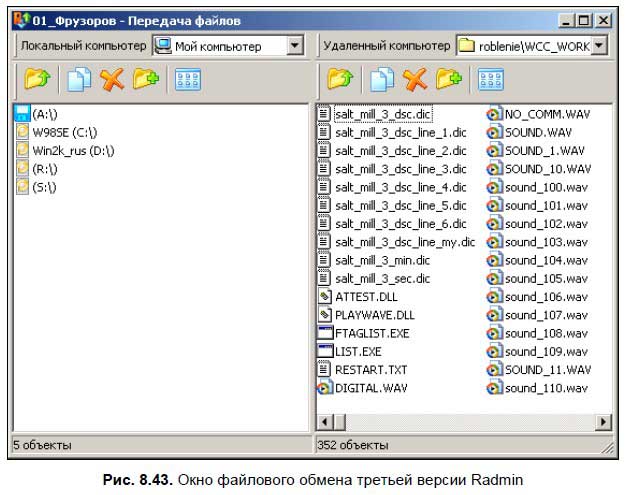Select drive W98SE (C:\)
This screenshot has width=625, height=495.
64,132
